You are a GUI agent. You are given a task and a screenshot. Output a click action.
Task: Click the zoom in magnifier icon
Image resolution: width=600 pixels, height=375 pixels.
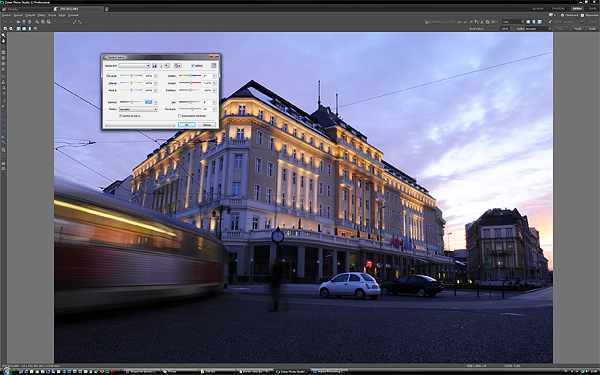pos(5,29)
